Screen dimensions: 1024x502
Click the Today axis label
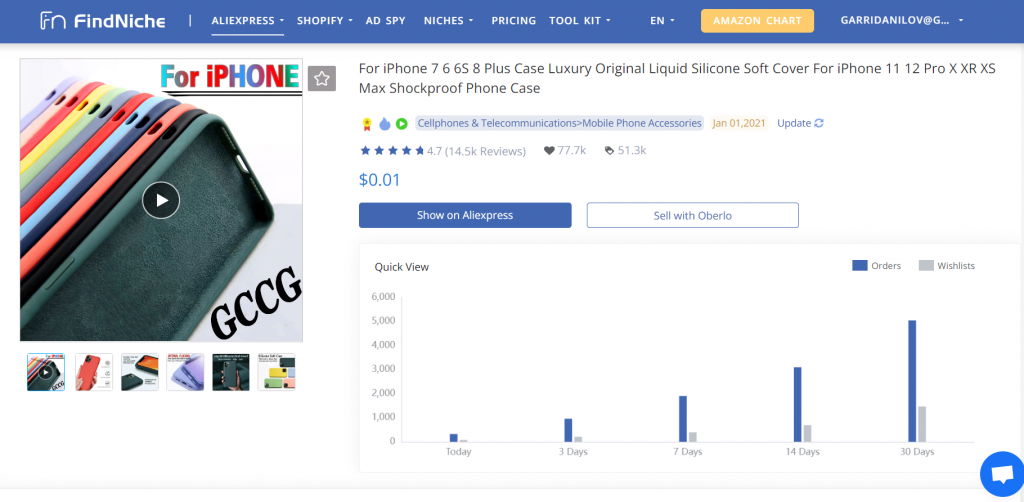tap(458, 452)
